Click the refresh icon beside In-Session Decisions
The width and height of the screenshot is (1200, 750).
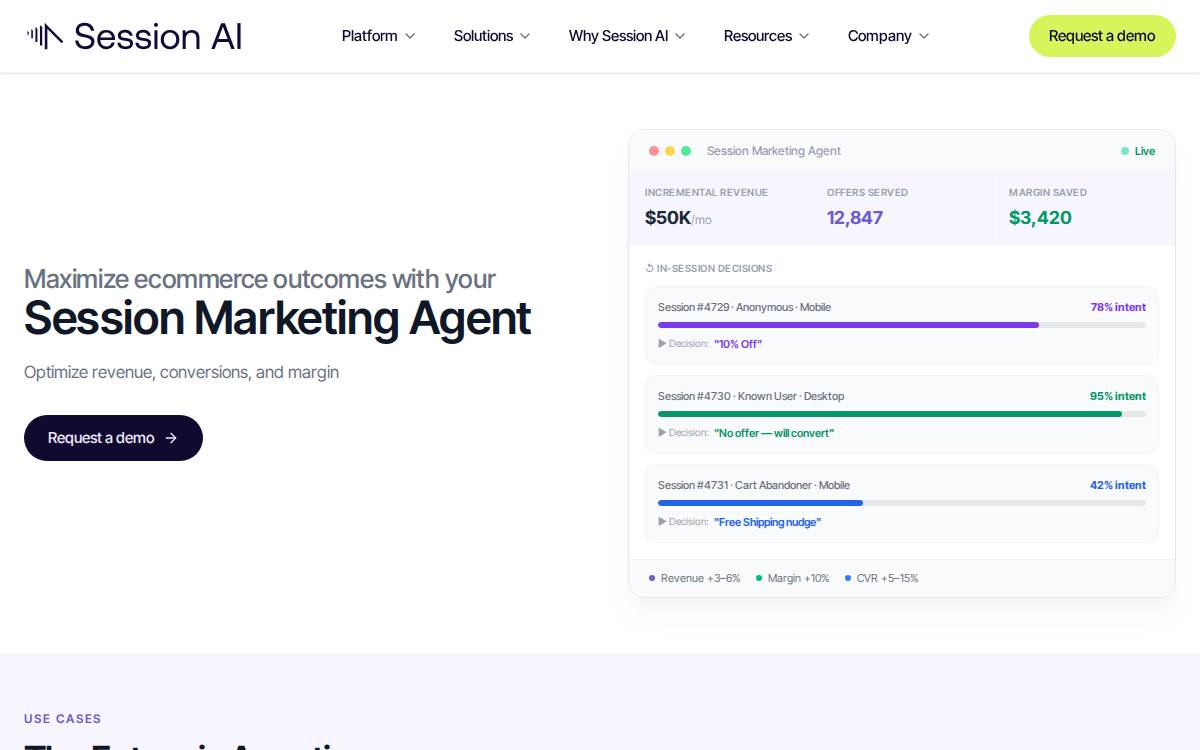click(650, 268)
